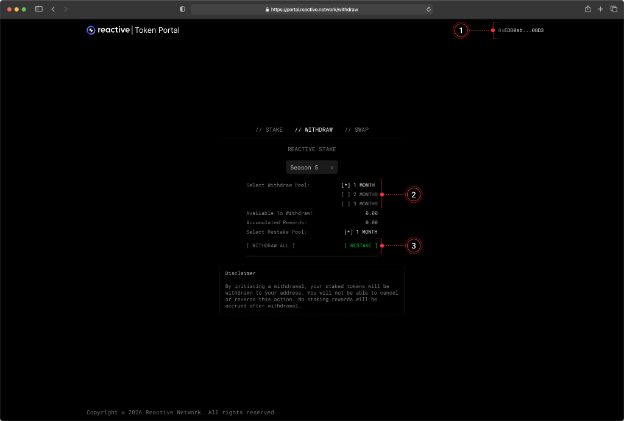The height and width of the screenshot is (421, 624).
Task: Select the 1 MONTH withdraw pool
Action: (x=358, y=185)
